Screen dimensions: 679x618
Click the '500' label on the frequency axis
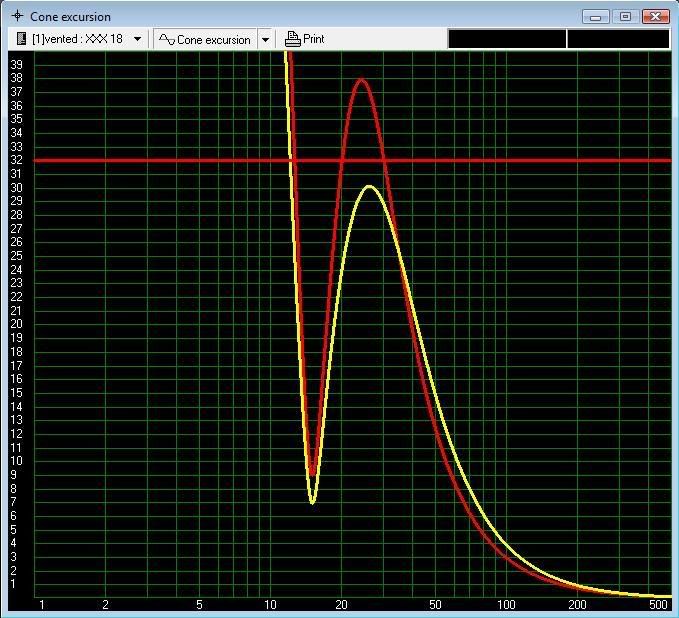[x=658, y=605]
